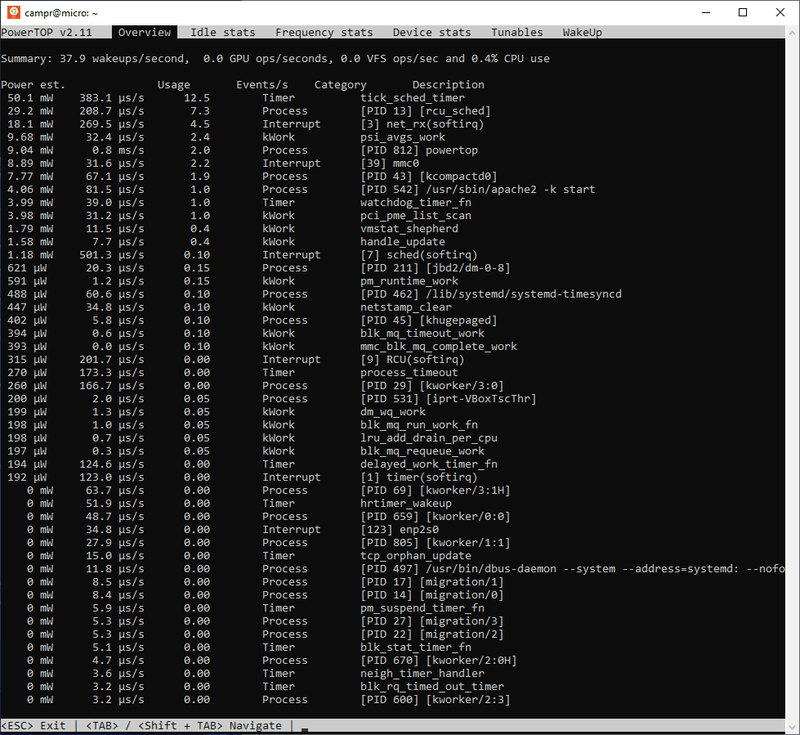
Task: Click the systemd-timesyncd process entry
Action: coord(491,294)
